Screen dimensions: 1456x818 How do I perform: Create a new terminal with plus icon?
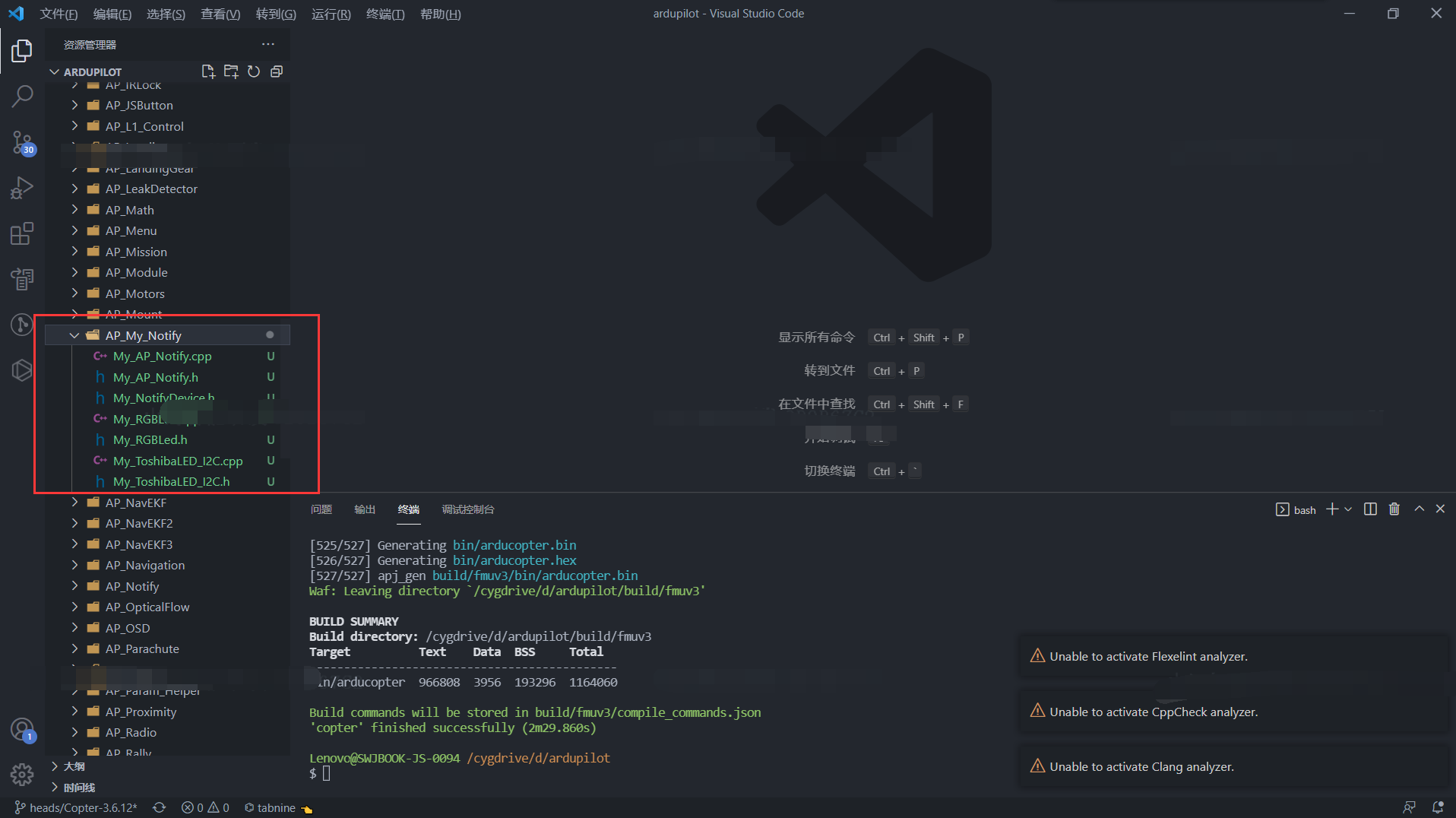tap(1332, 509)
